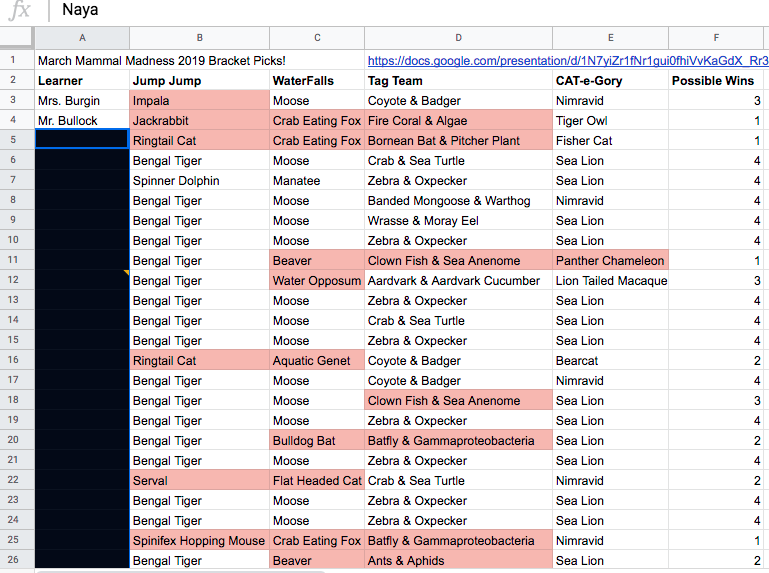The image size is (769, 573).
Task: Select Wrasse & Moray Eel cell
Action: tap(459, 221)
